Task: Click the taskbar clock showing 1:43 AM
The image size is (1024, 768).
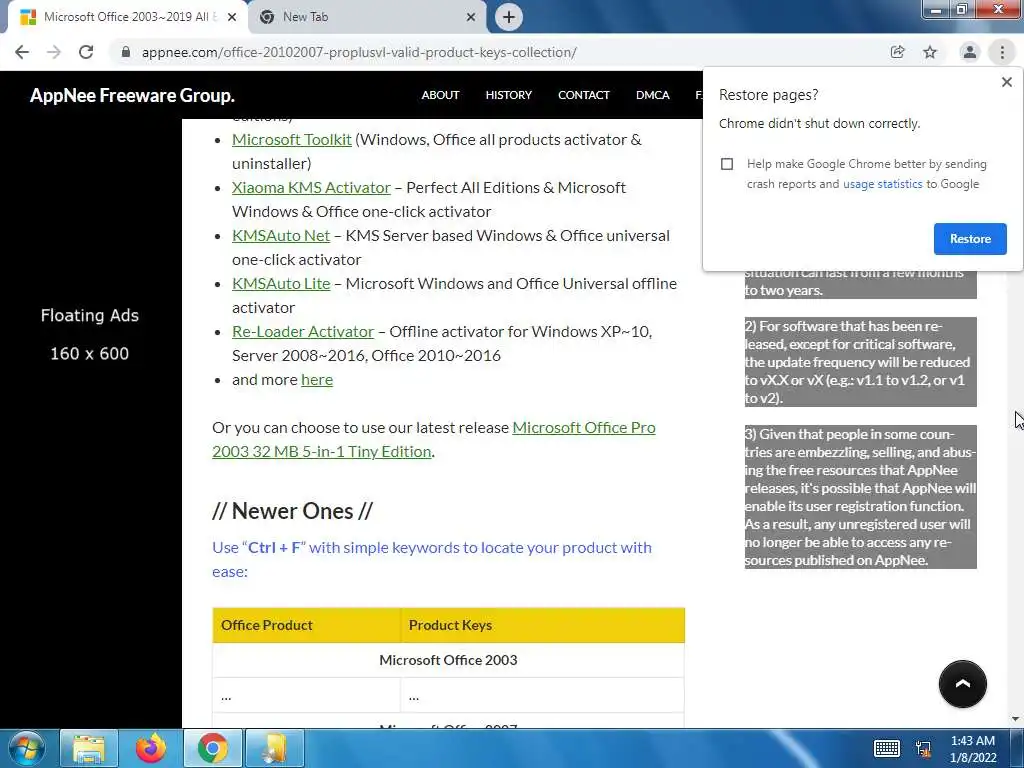Action: 973,749
